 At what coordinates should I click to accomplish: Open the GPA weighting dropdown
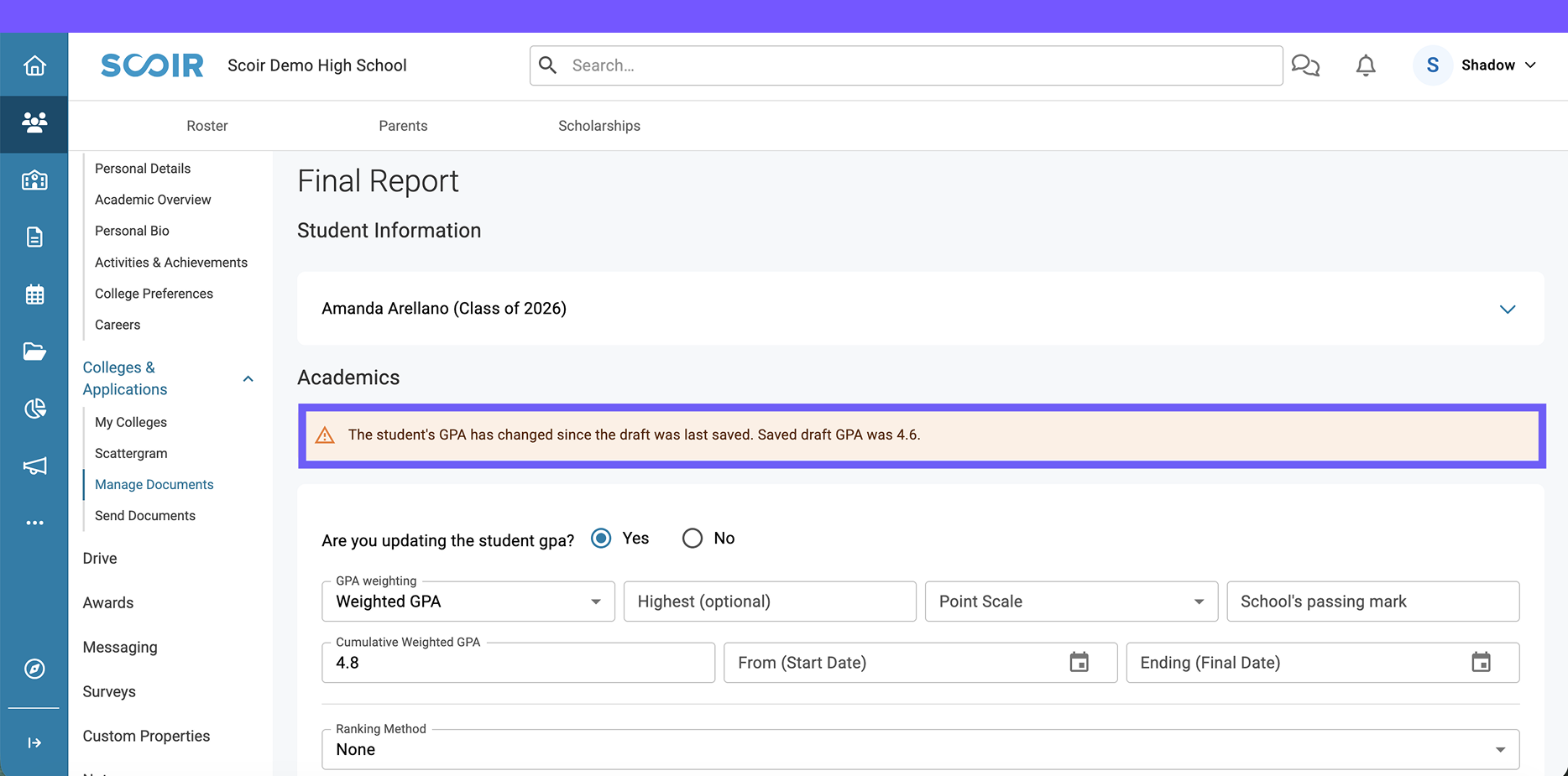(x=468, y=602)
